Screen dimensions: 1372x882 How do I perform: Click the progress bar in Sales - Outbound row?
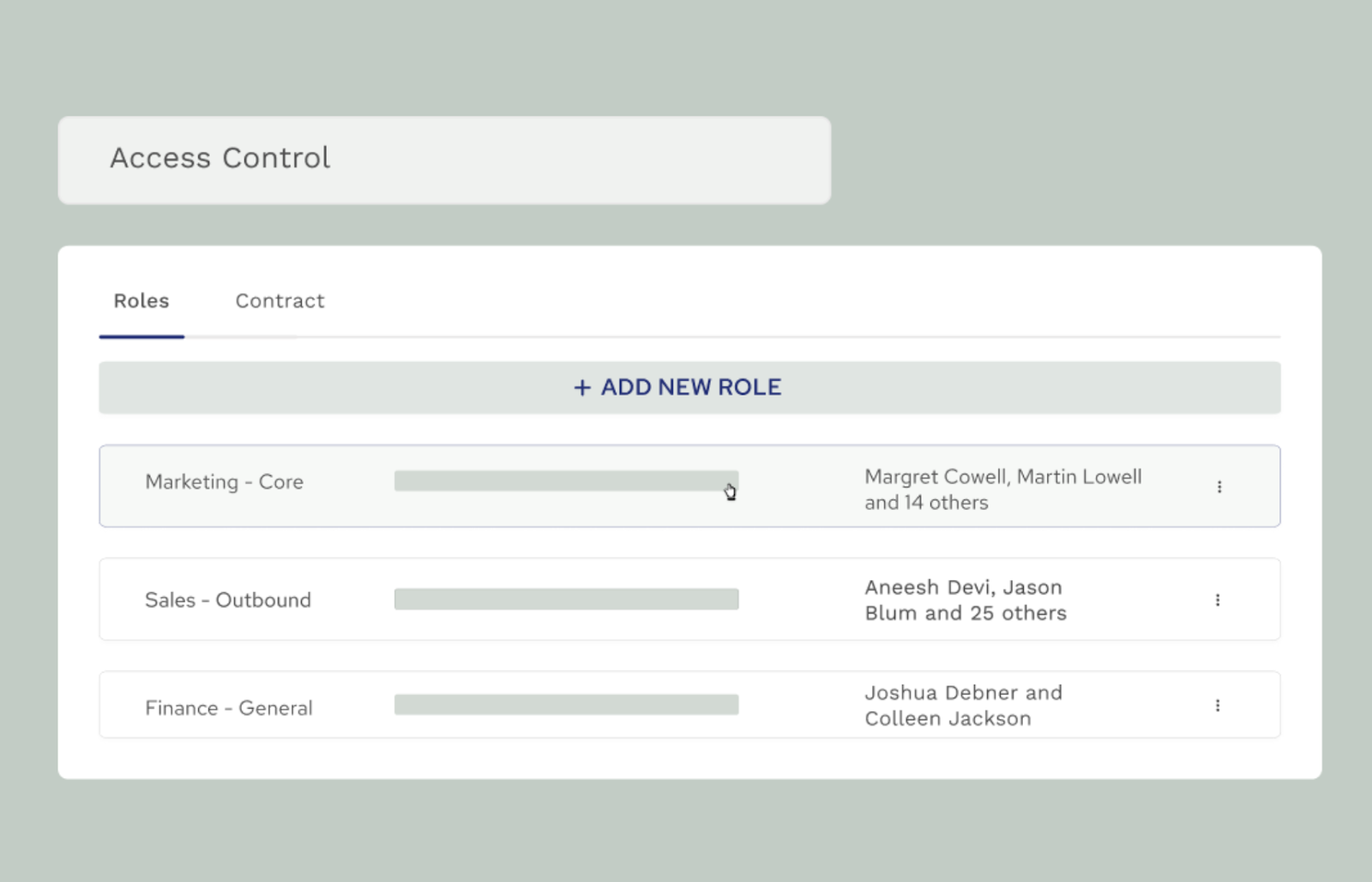point(566,599)
